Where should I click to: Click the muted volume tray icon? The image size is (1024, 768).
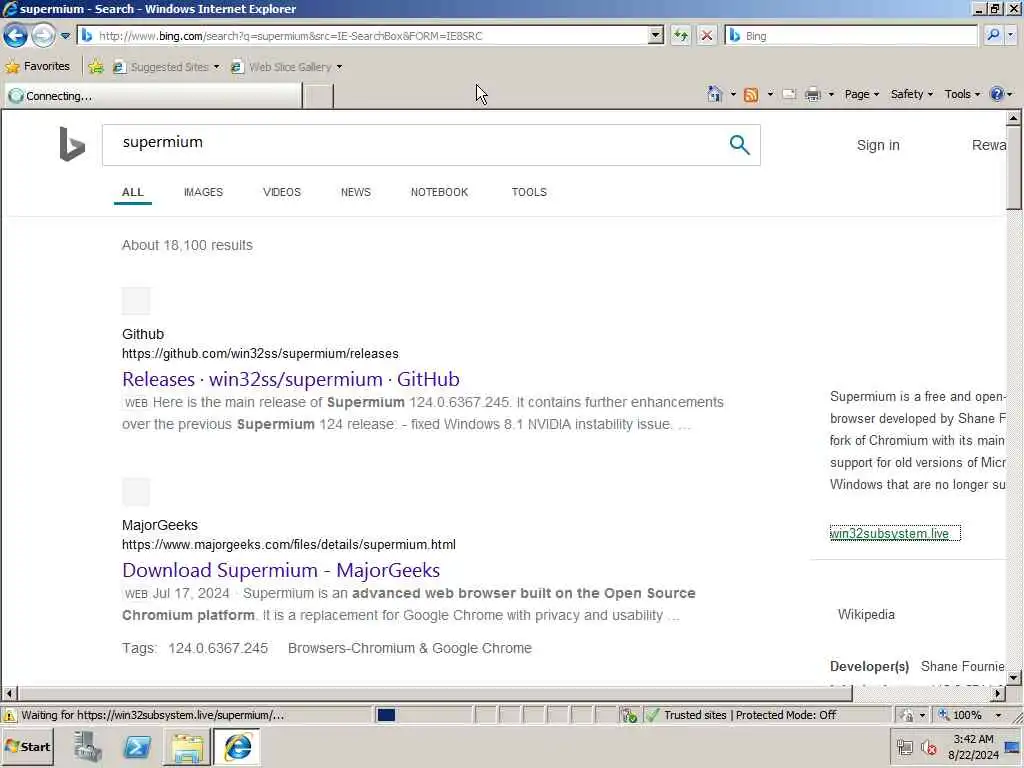pos(928,747)
